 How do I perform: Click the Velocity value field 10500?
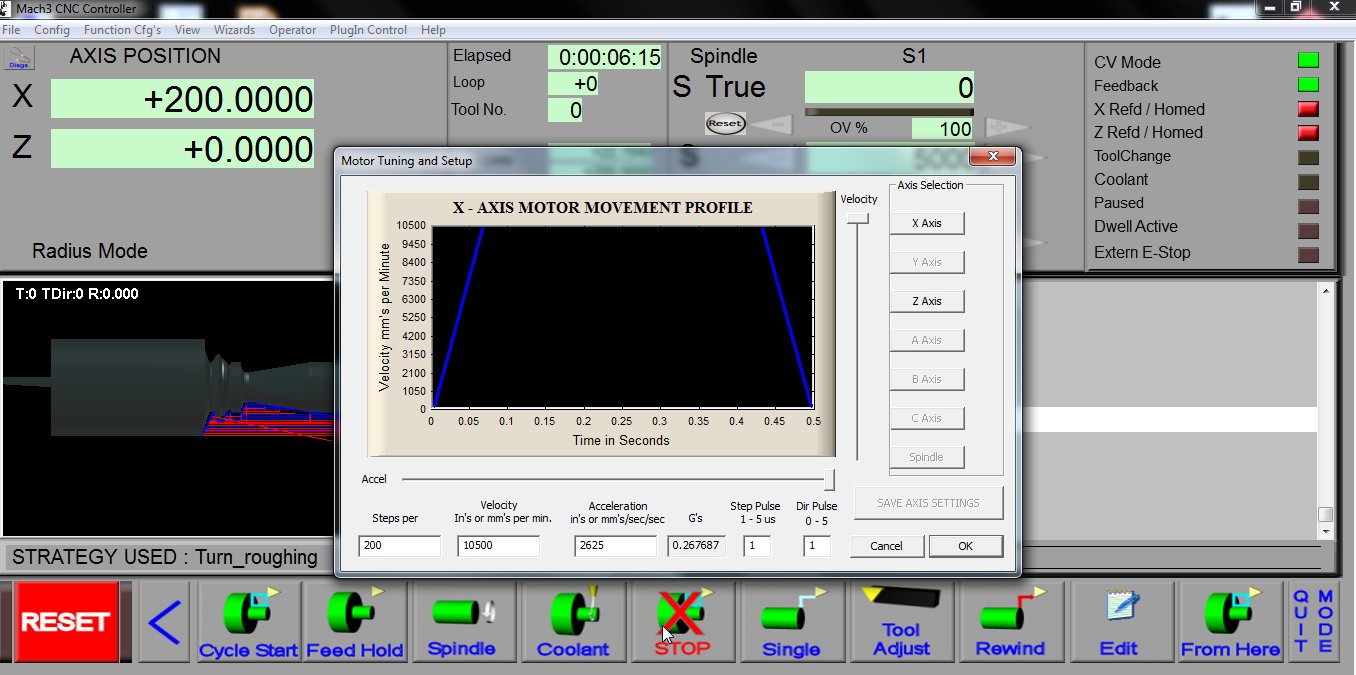(498, 546)
